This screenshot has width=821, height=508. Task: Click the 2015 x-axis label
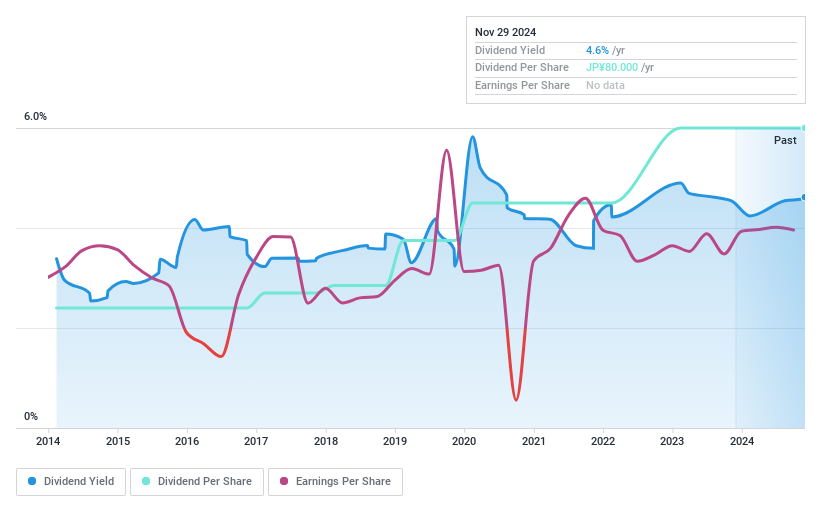118,441
